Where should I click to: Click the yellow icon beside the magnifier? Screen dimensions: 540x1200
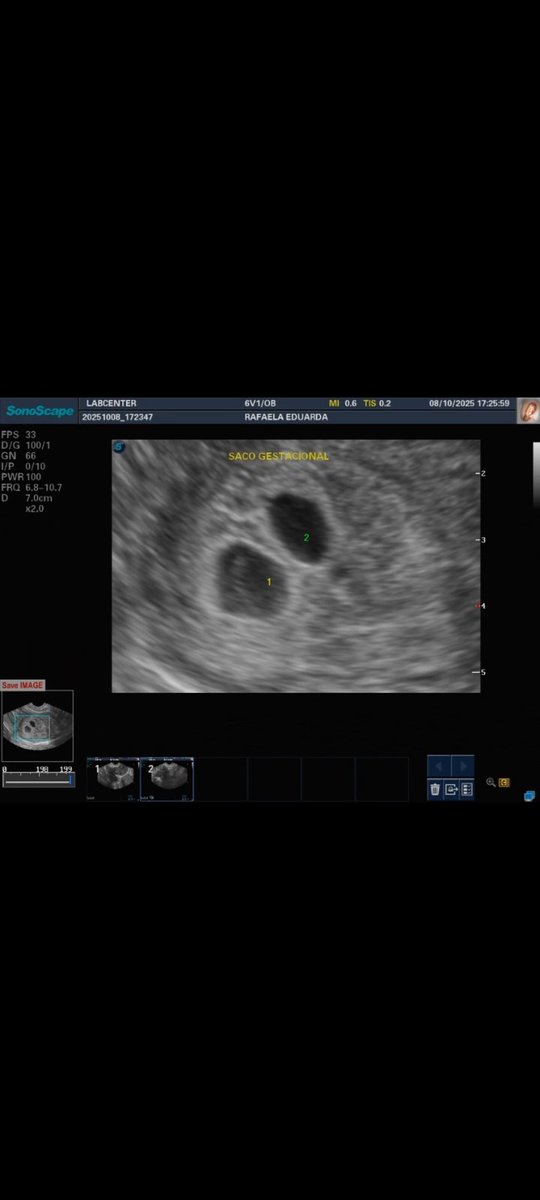point(504,783)
